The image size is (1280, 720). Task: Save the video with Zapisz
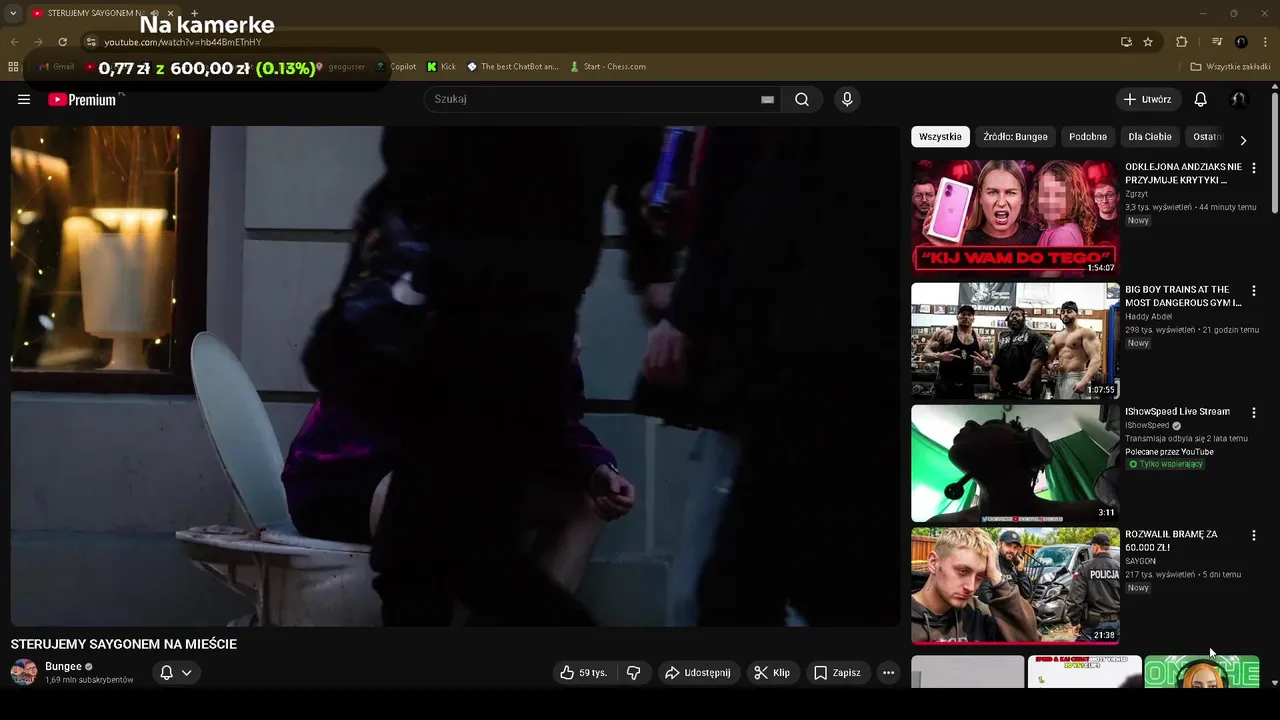pyautogui.click(x=837, y=673)
